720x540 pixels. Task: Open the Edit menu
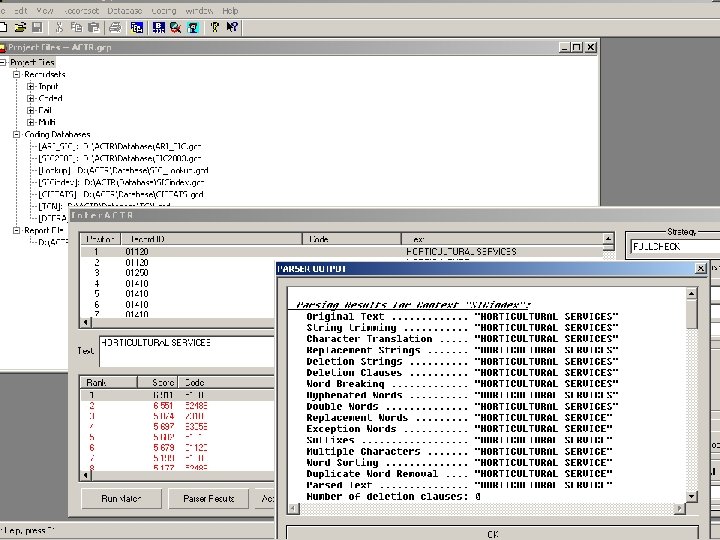[x=21, y=11]
